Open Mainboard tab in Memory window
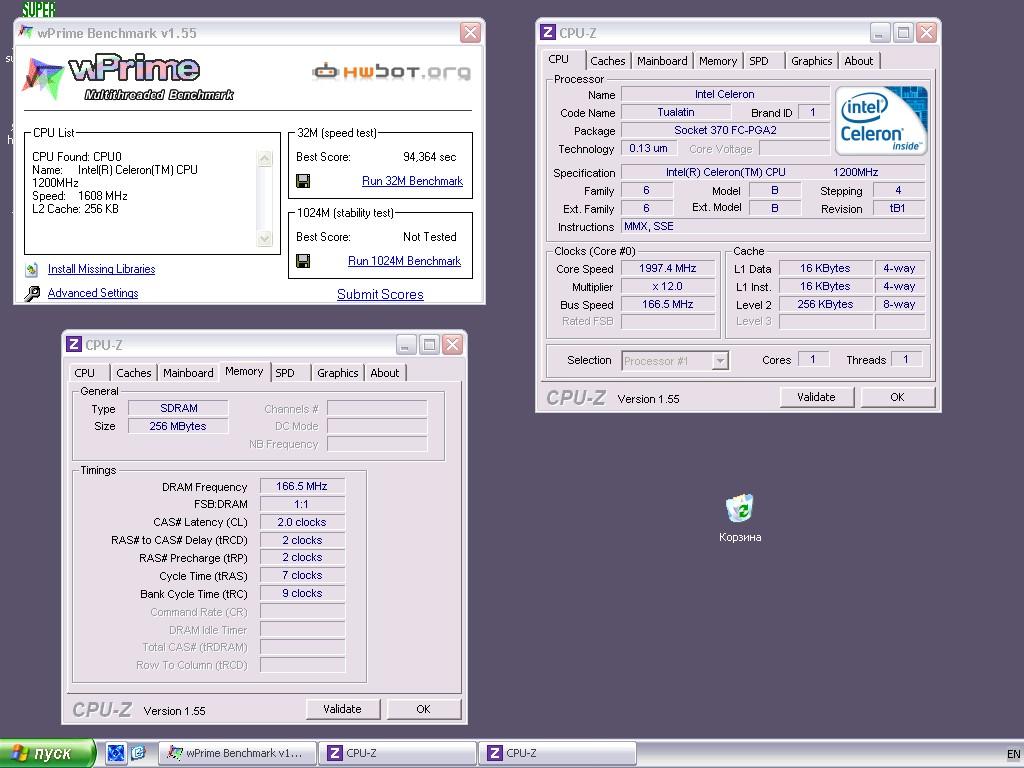 (188, 373)
